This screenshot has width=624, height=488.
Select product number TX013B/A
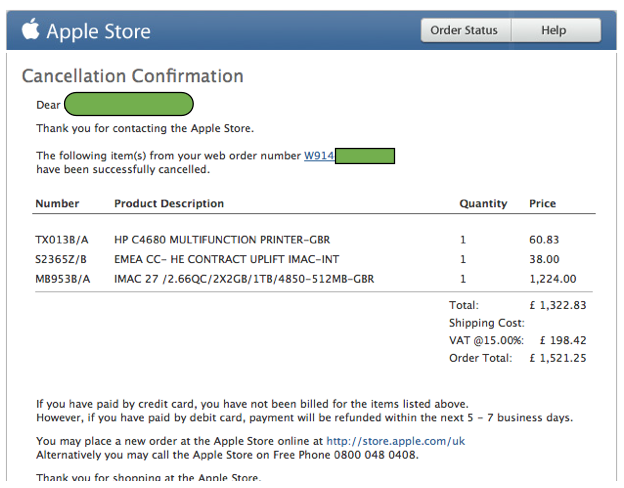(62, 240)
